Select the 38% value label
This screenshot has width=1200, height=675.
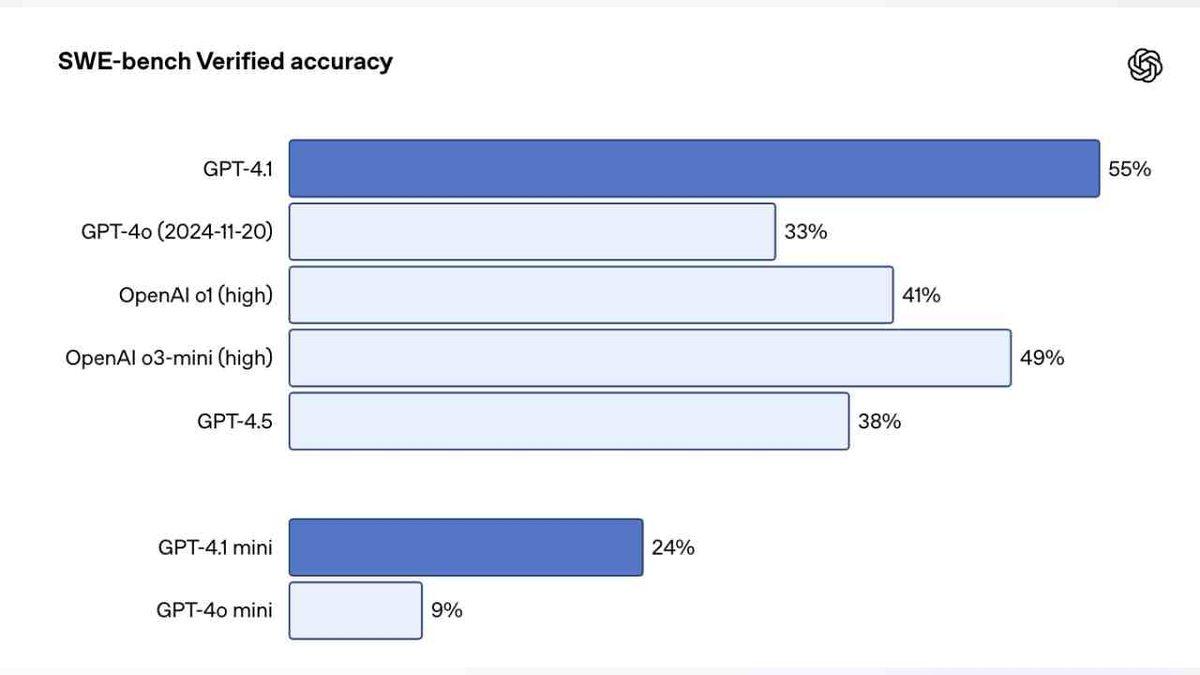[879, 421]
